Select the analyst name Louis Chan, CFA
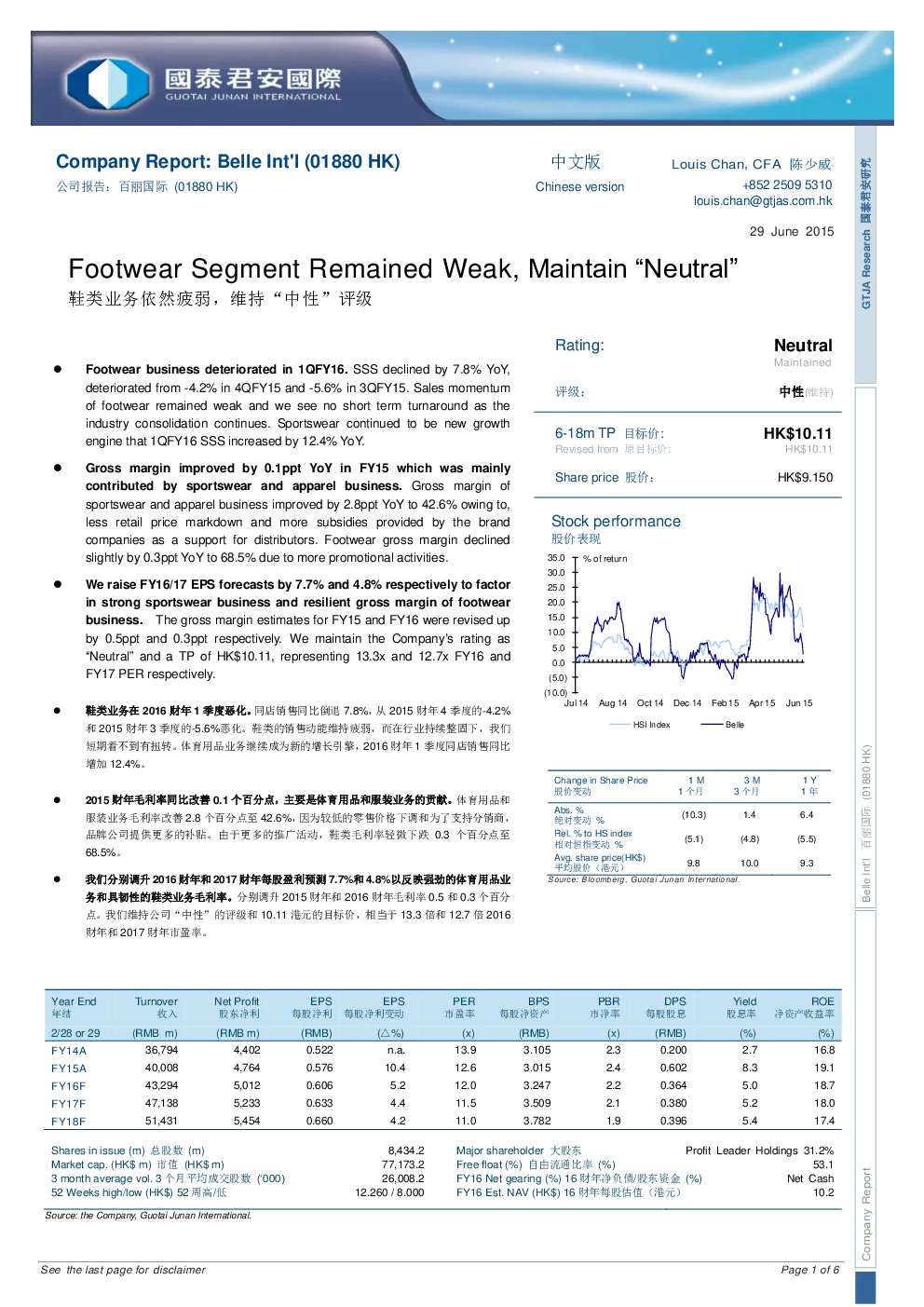The height and width of the screenshot is (1307, 924). [x=727, y=165]
